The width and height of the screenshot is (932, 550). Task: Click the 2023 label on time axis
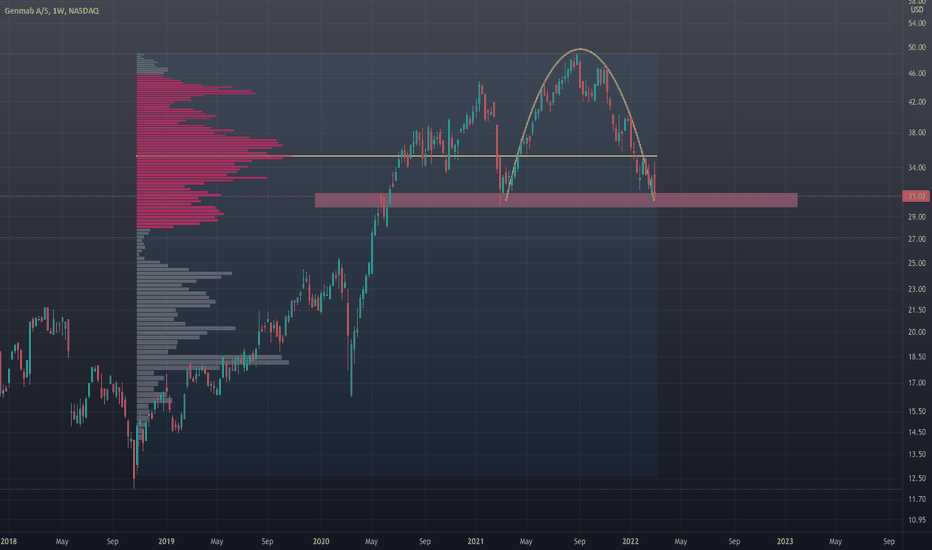(785, 541)
